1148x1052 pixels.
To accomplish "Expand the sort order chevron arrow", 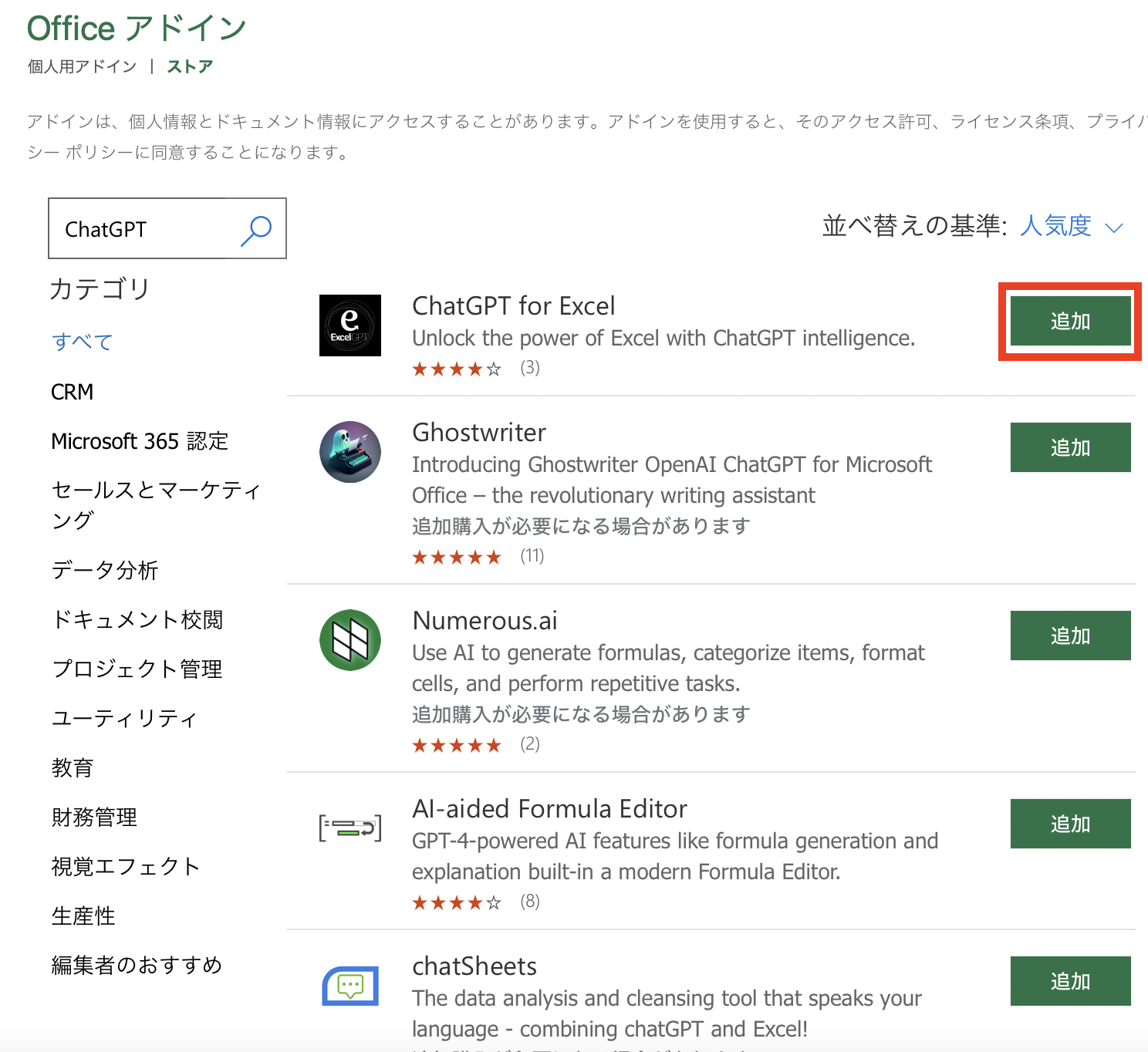I will pos(1114,228).
